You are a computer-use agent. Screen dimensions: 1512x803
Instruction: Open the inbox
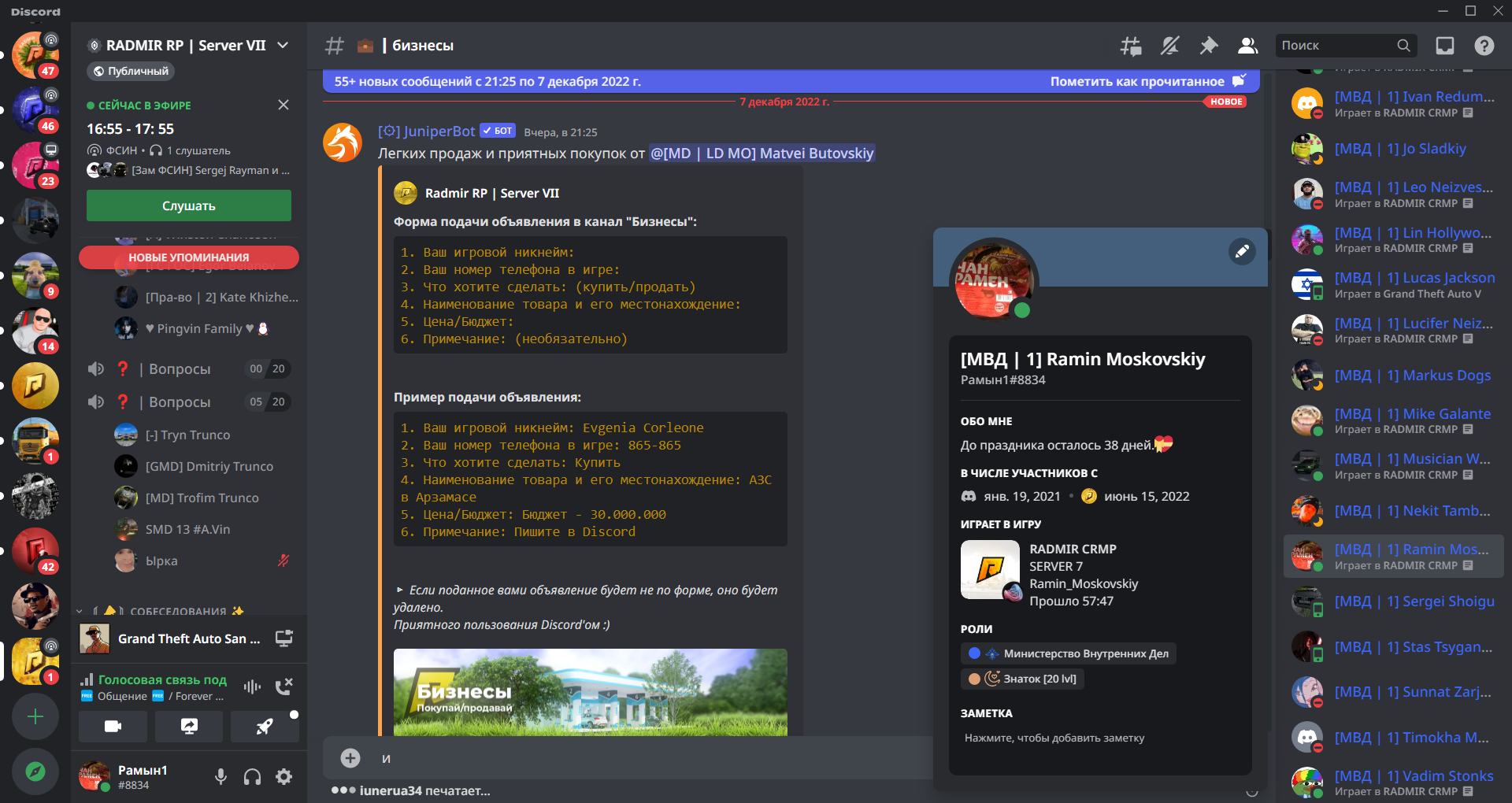point(1444,46)
